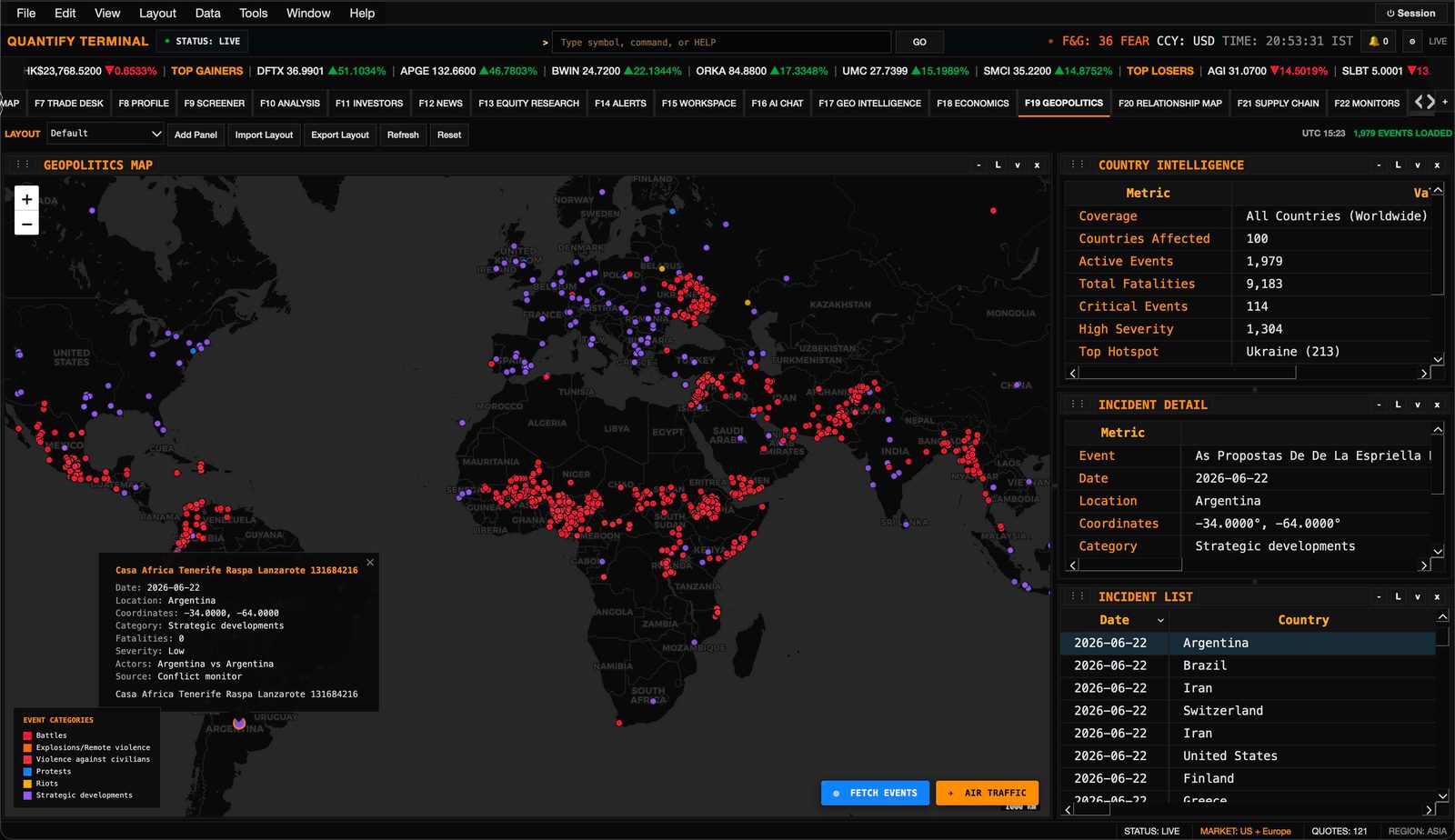Open the Tools menu
Screen dimensions: 1455x840
point(253,13)
